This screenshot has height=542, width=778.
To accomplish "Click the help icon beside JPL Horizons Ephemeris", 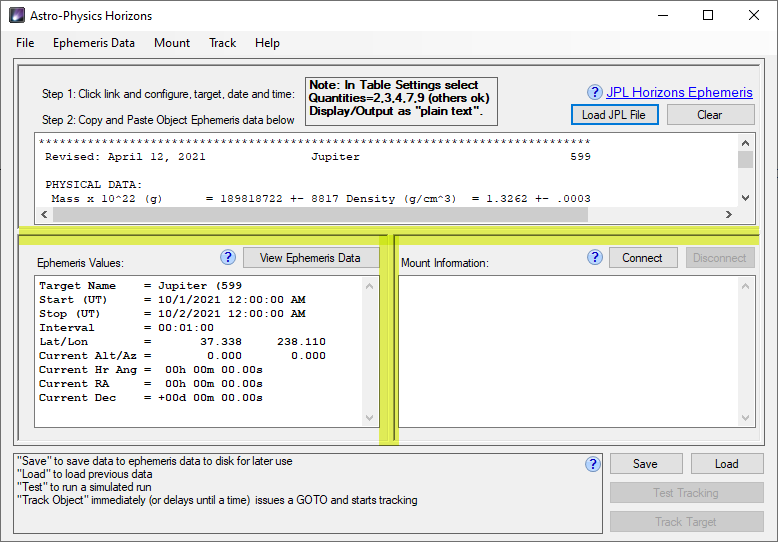I will (x=594, y=92).
